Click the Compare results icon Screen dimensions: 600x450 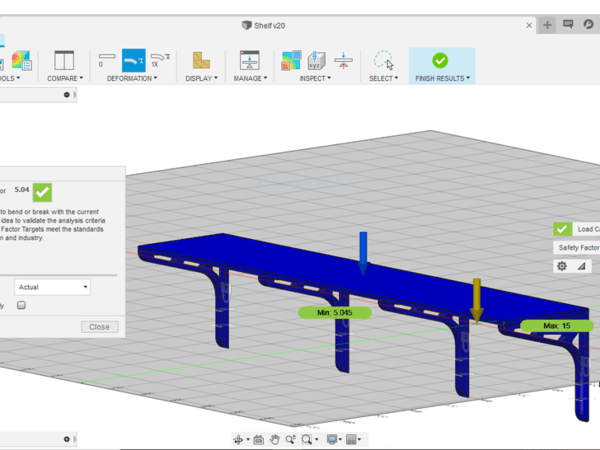click(64, 60)
